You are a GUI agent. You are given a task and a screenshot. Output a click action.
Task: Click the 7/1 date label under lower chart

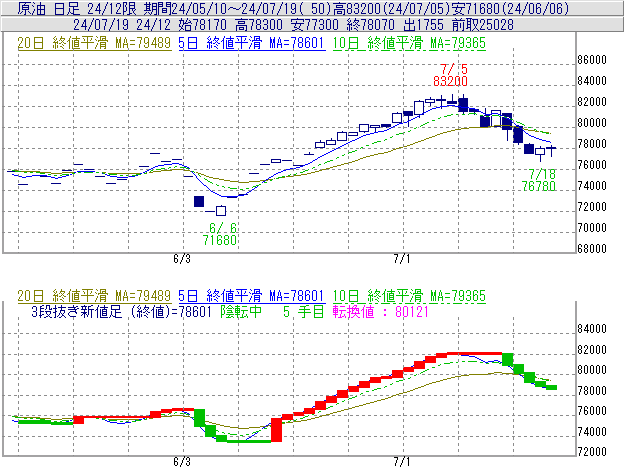(402, 462)
